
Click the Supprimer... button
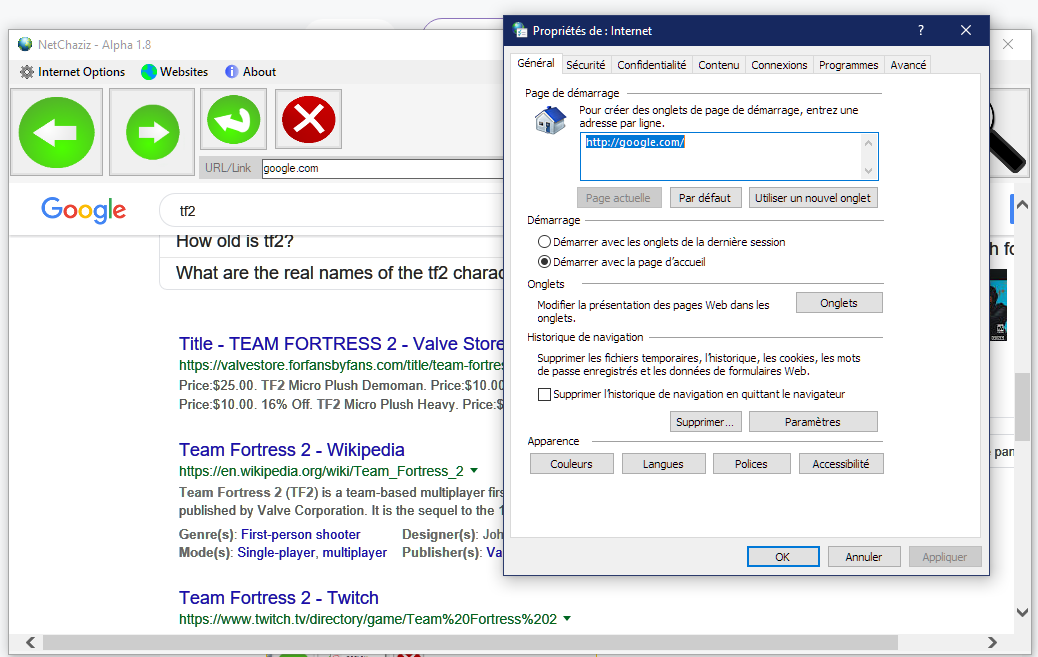(705, 422)
